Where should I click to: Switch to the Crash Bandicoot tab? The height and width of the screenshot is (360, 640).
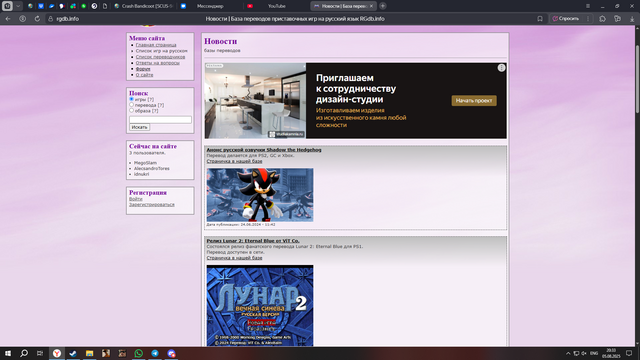(x=144, y=6)
